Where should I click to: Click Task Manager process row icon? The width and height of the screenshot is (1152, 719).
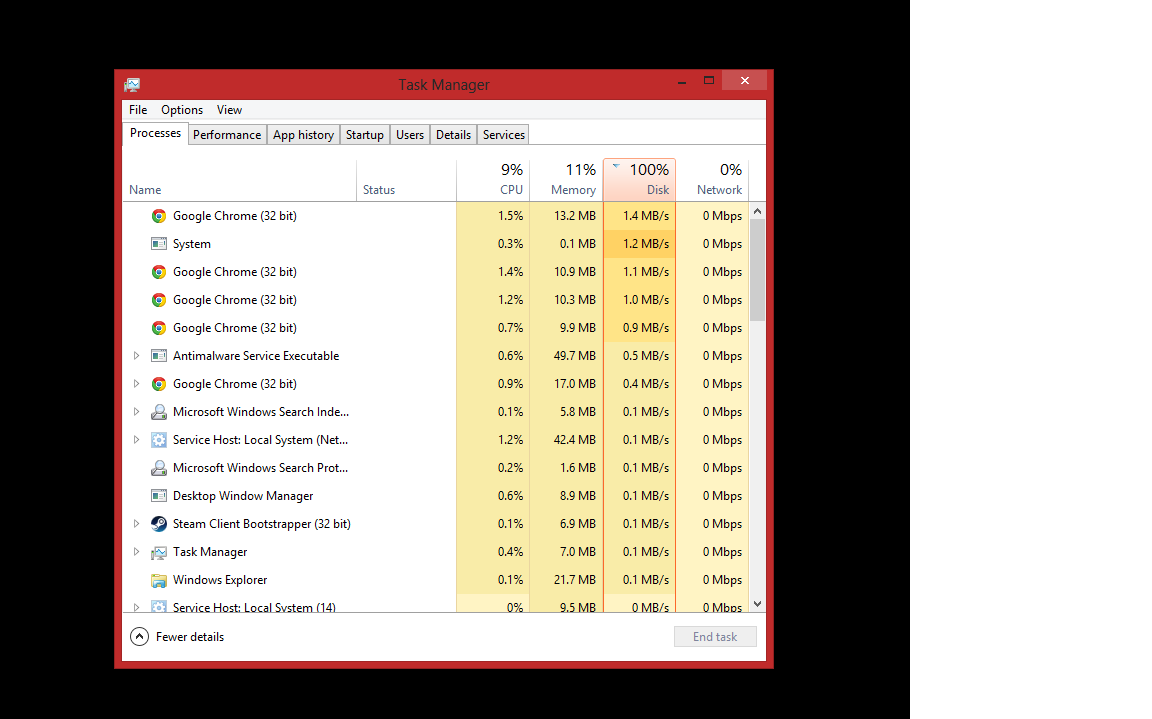pyautogui.click(x=159, y=552)
